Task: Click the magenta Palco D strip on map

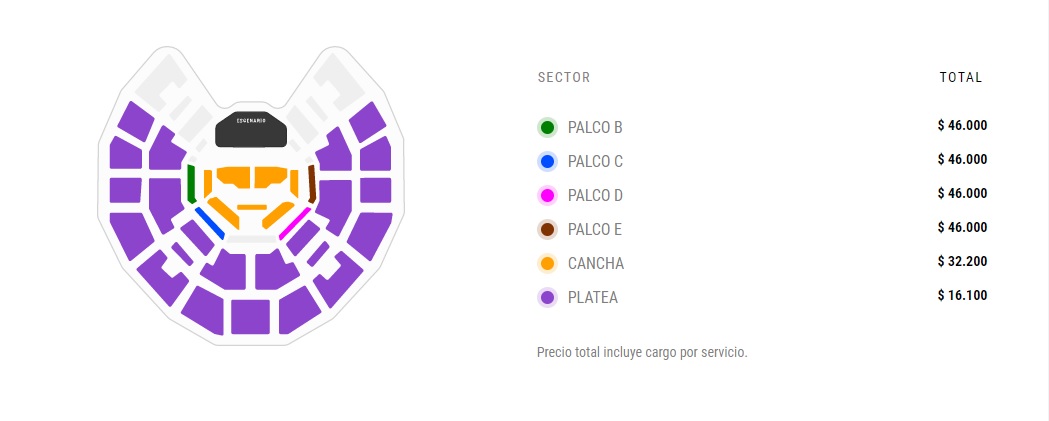Action: click(x=295, y=223)
